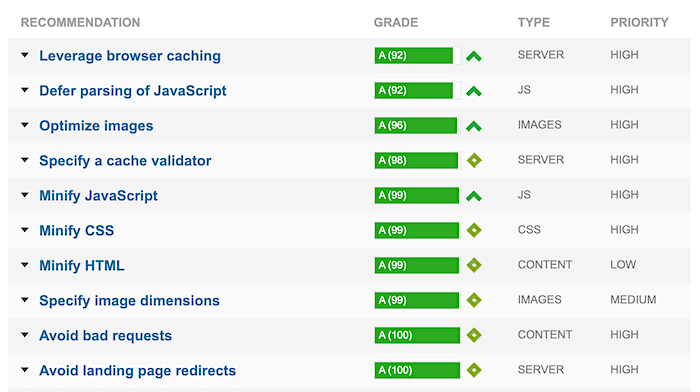
Task: Click LOW priority in Minify HTML row
Action: (623, 265)
